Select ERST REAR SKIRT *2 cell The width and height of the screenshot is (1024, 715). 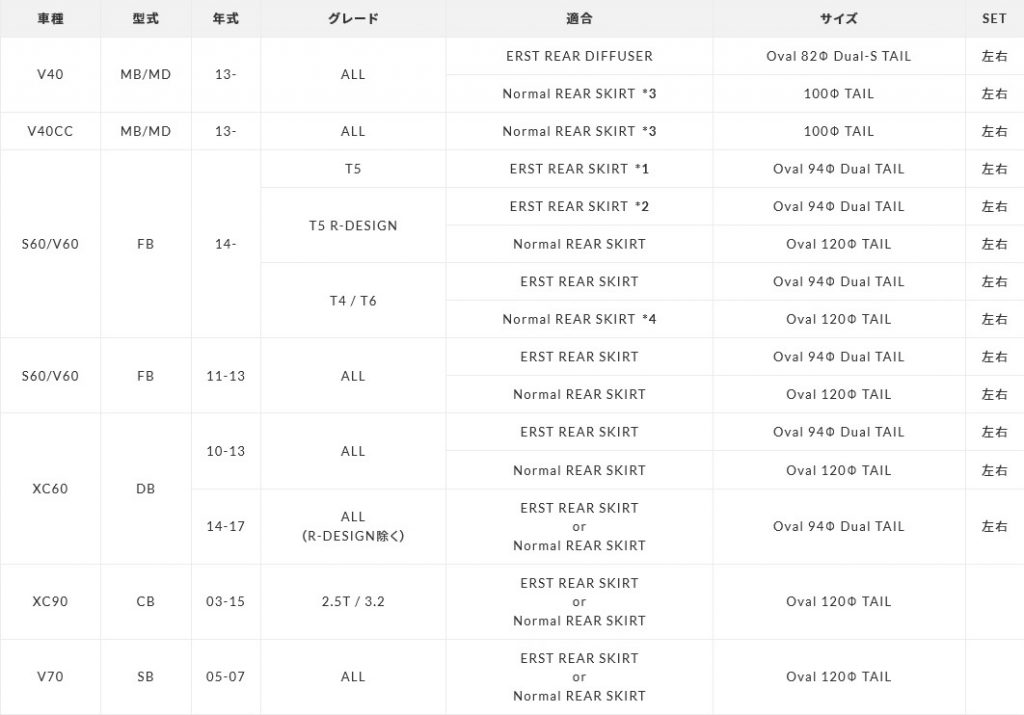click(x=579, y=206)
